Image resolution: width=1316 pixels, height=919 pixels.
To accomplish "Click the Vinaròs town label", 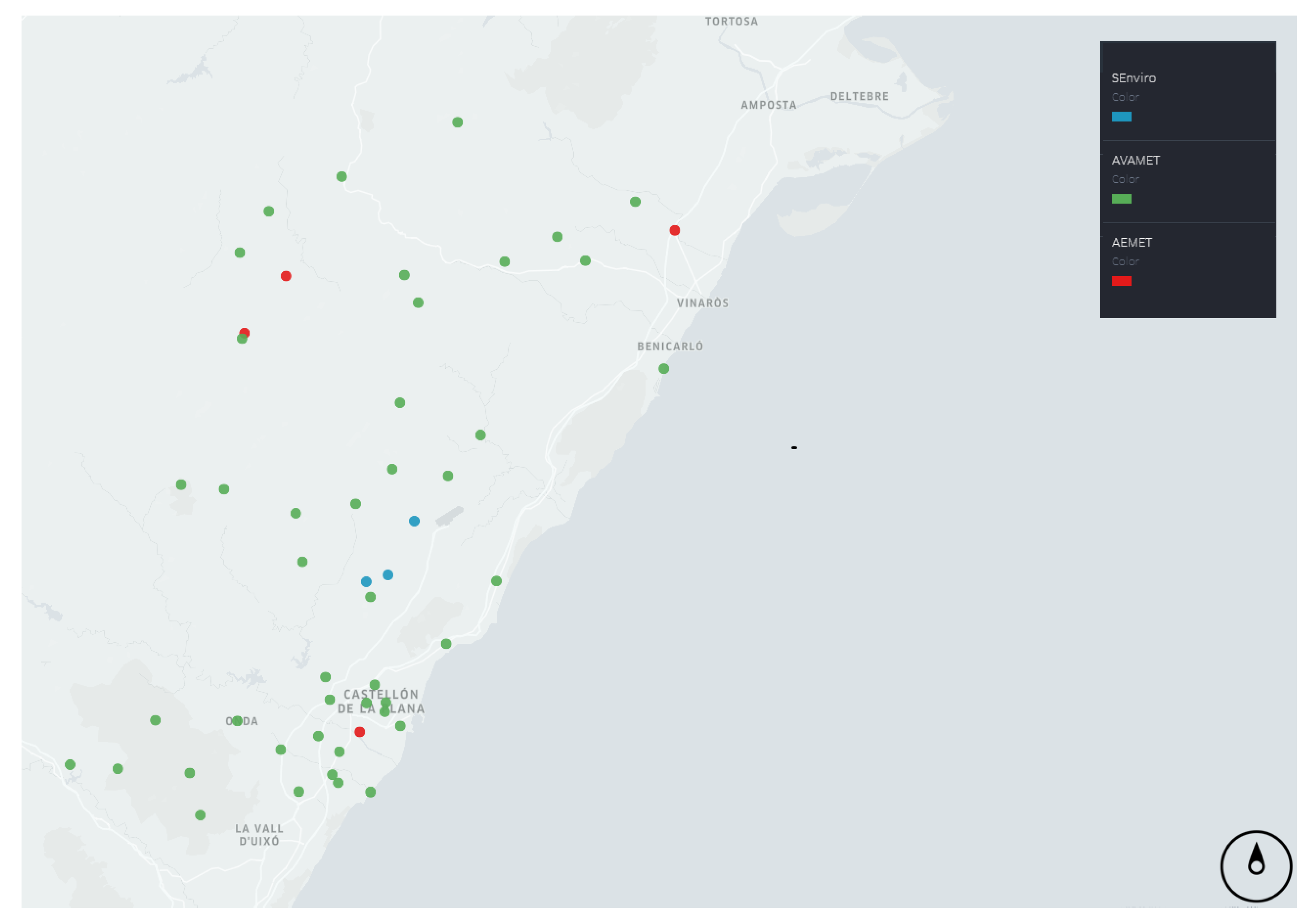I will [702, 303].
